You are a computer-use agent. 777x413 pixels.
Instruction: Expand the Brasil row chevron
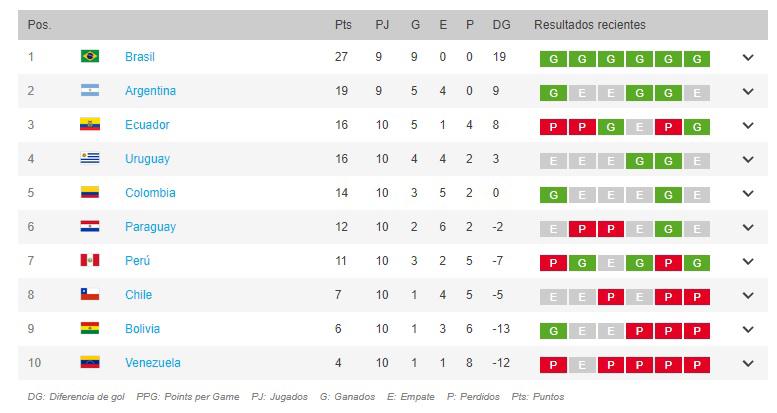click(x=748, y=58)
